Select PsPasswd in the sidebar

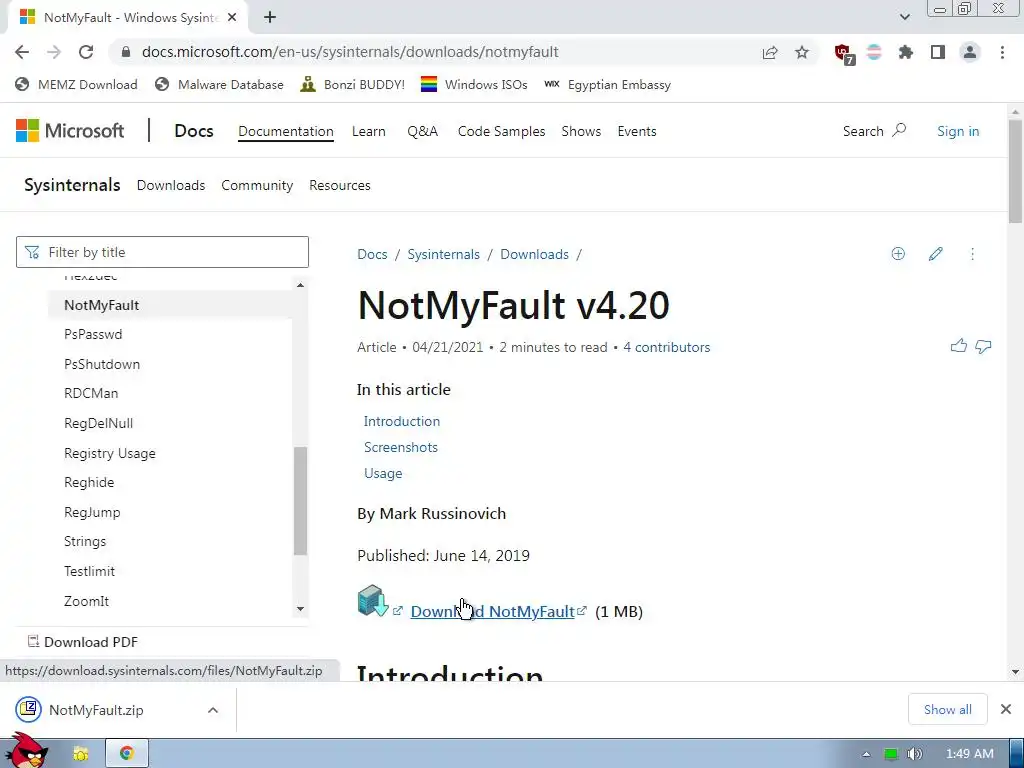93,334
